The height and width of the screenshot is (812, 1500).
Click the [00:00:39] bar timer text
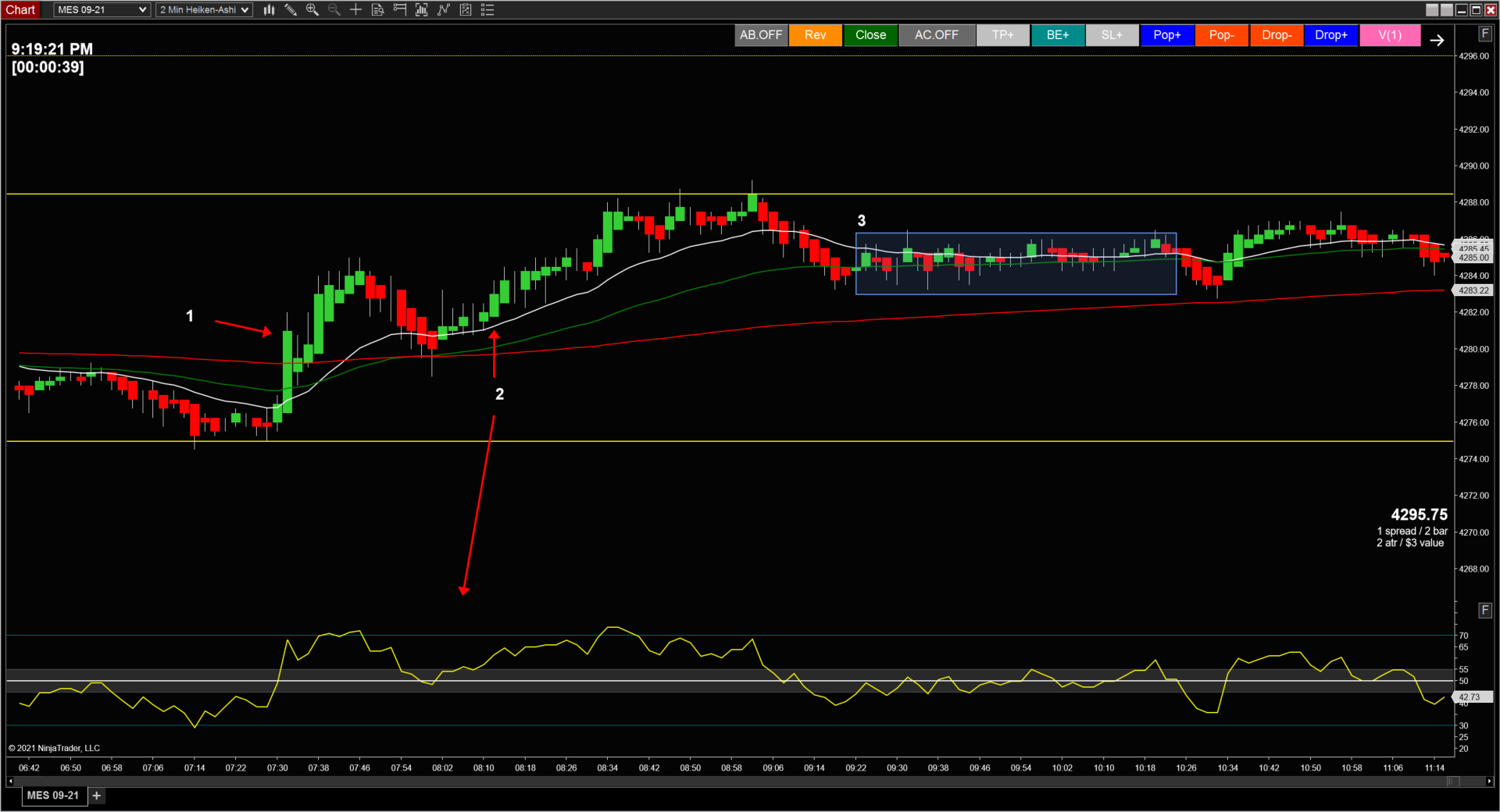48,67
